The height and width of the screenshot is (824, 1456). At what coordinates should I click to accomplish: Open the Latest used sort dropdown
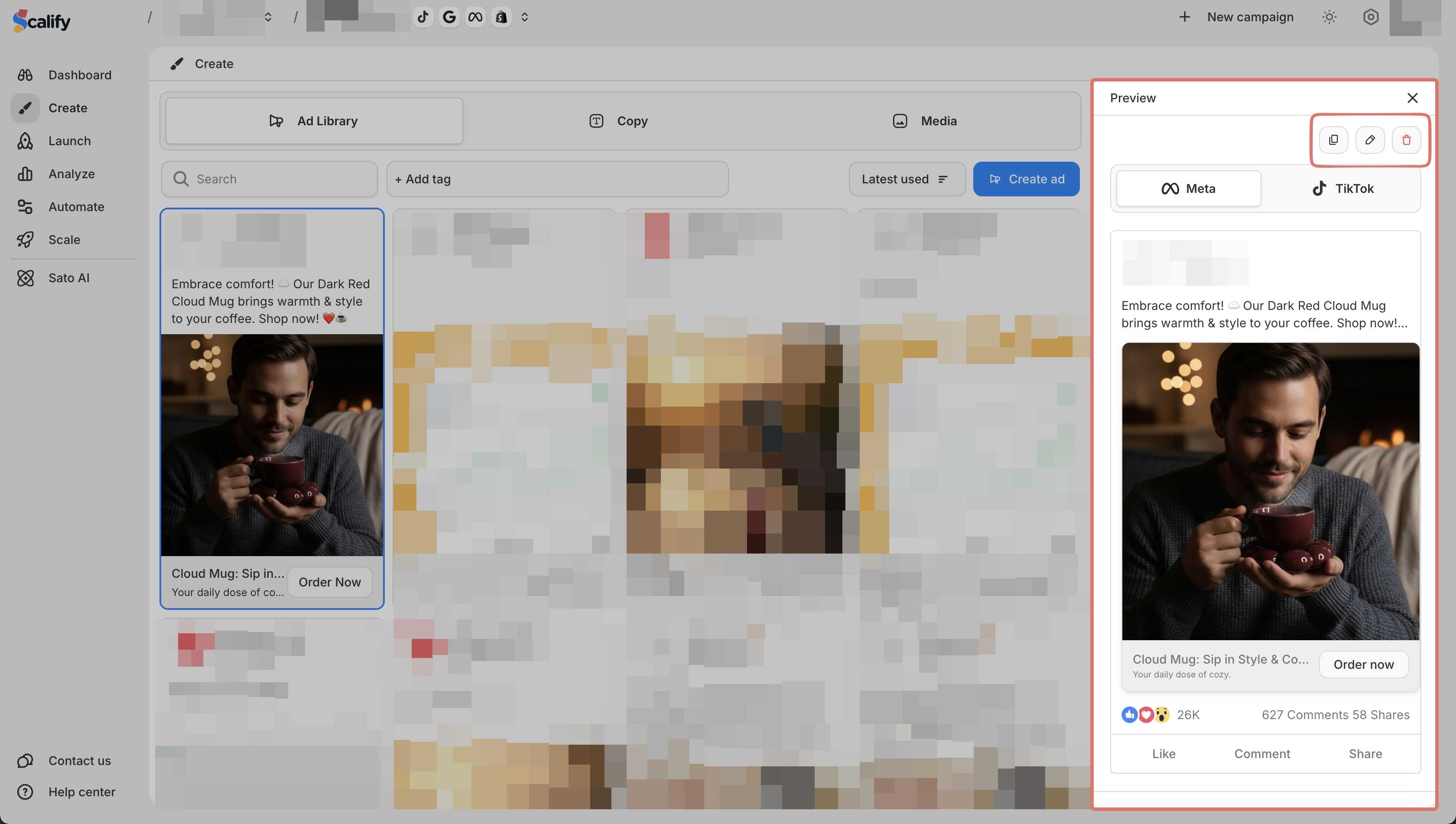pos(906,179)
